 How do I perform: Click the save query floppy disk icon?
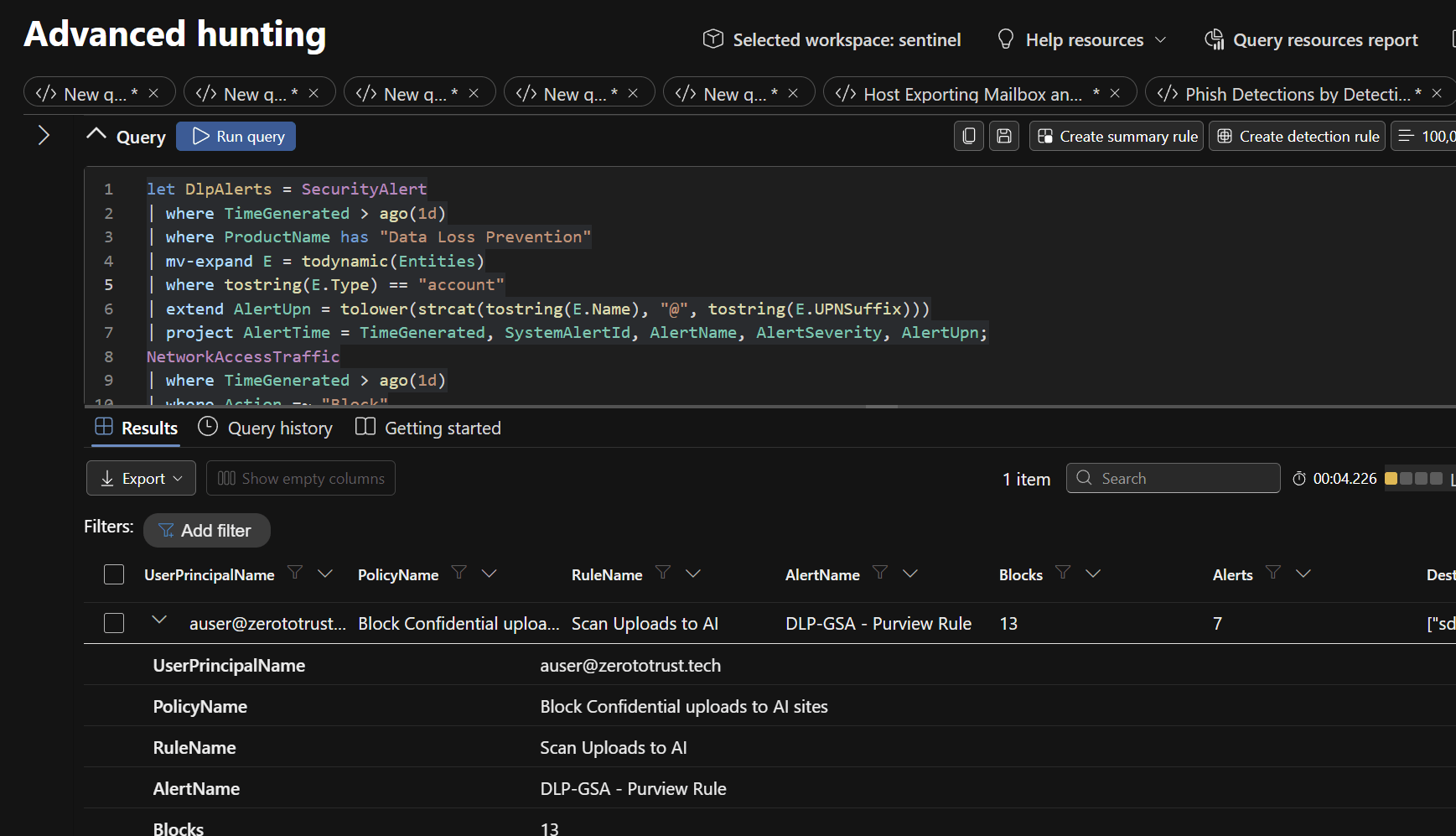coord(1004,136)
